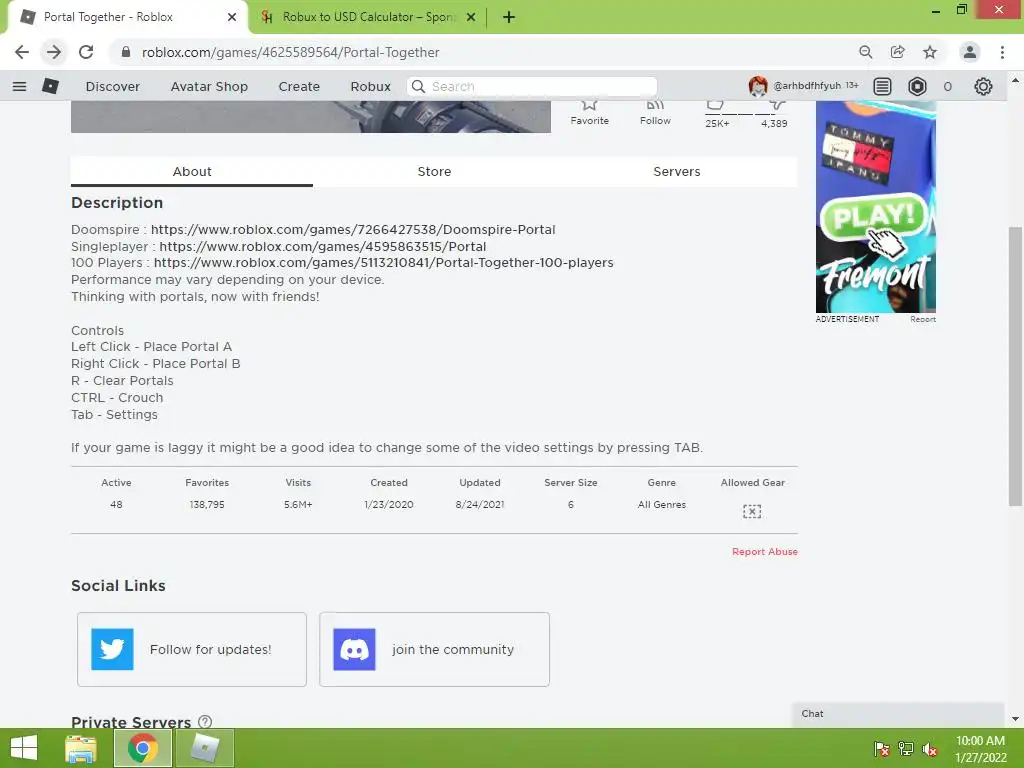The width and height of the screenshot is (1024, 768).
Task: Click favorites count 138,795
Action: (207, 505)
